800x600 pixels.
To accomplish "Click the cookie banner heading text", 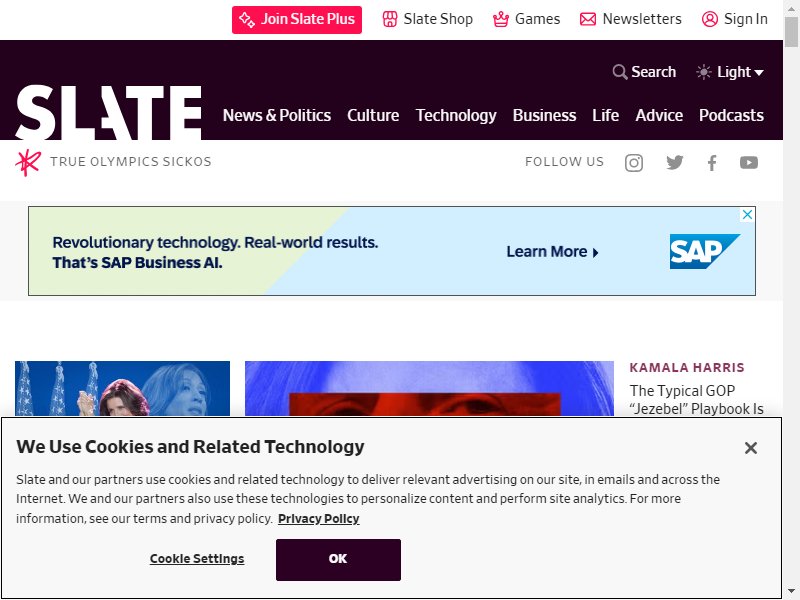I will tap(190, 446).
